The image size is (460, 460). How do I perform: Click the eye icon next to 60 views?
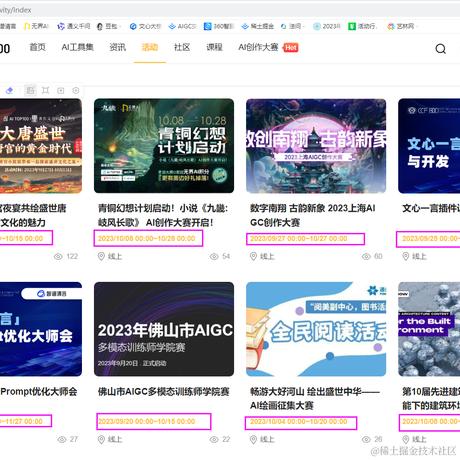pos(366,256)
